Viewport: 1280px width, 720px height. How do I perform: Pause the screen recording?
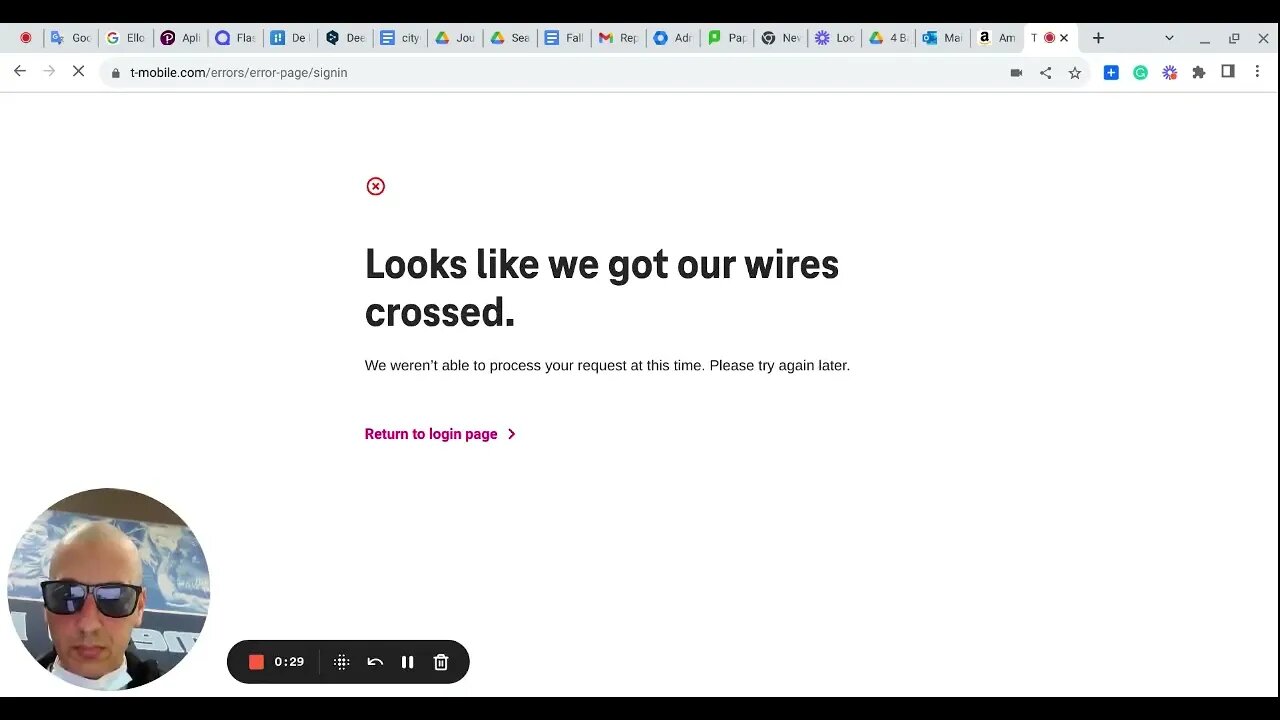(407, 662)
